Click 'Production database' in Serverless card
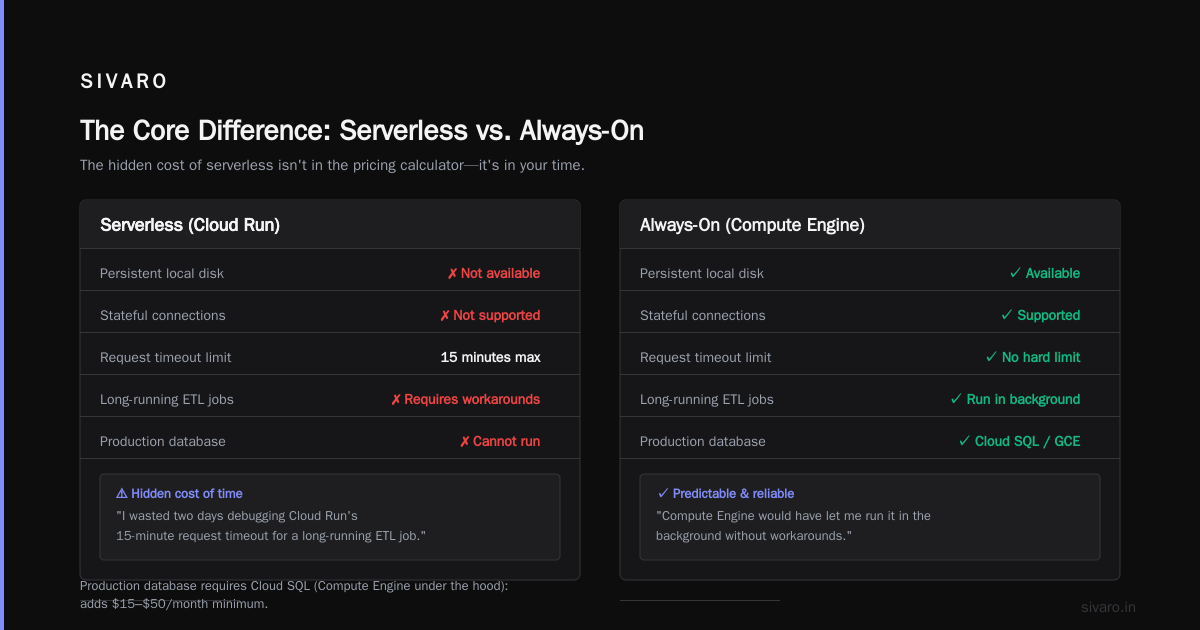Screen dimensions: 1200x630 click(163, 441)
